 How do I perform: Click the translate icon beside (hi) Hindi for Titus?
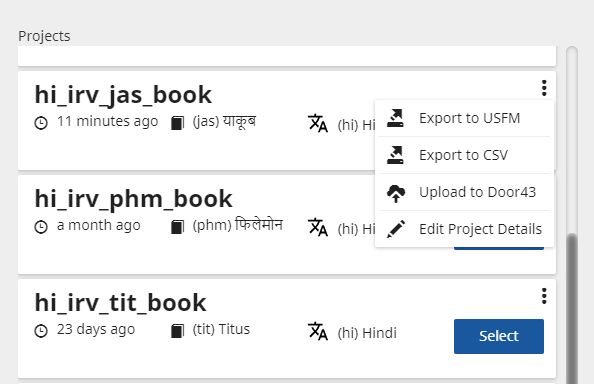(x=317, y=331)
